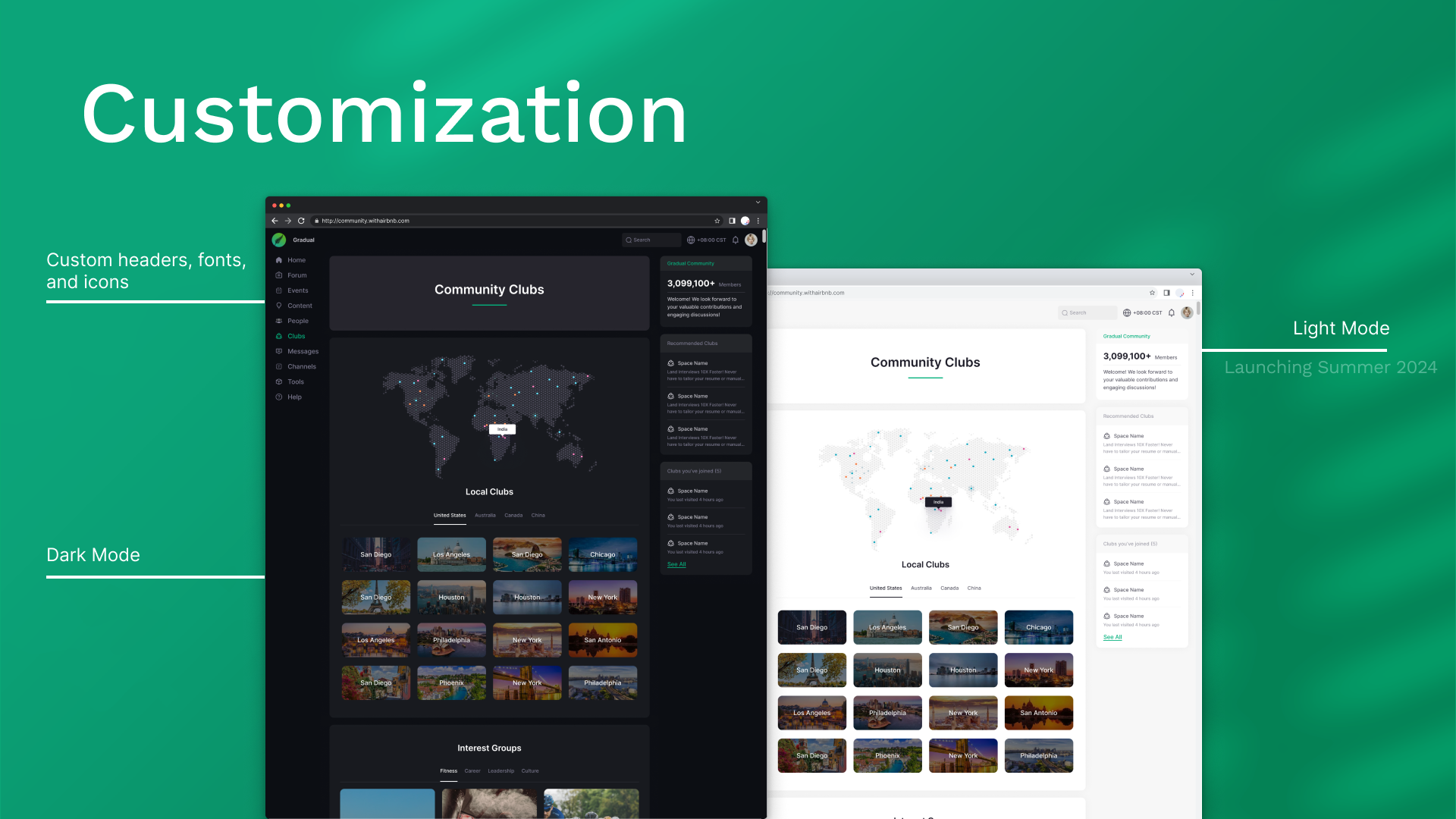The width and height of the screenshot is (1456, 819).
Task: Click the Events calendar icon in sidebar
Action: click(279, 290)
